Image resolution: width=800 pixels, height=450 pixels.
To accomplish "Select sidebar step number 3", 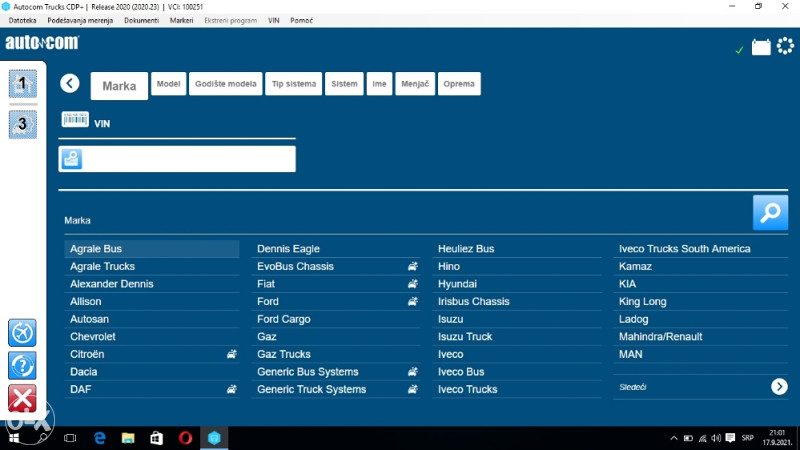I will [22, 123].
